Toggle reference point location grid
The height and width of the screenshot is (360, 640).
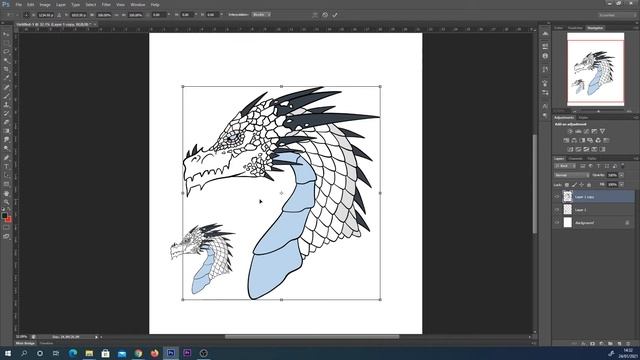27,15
